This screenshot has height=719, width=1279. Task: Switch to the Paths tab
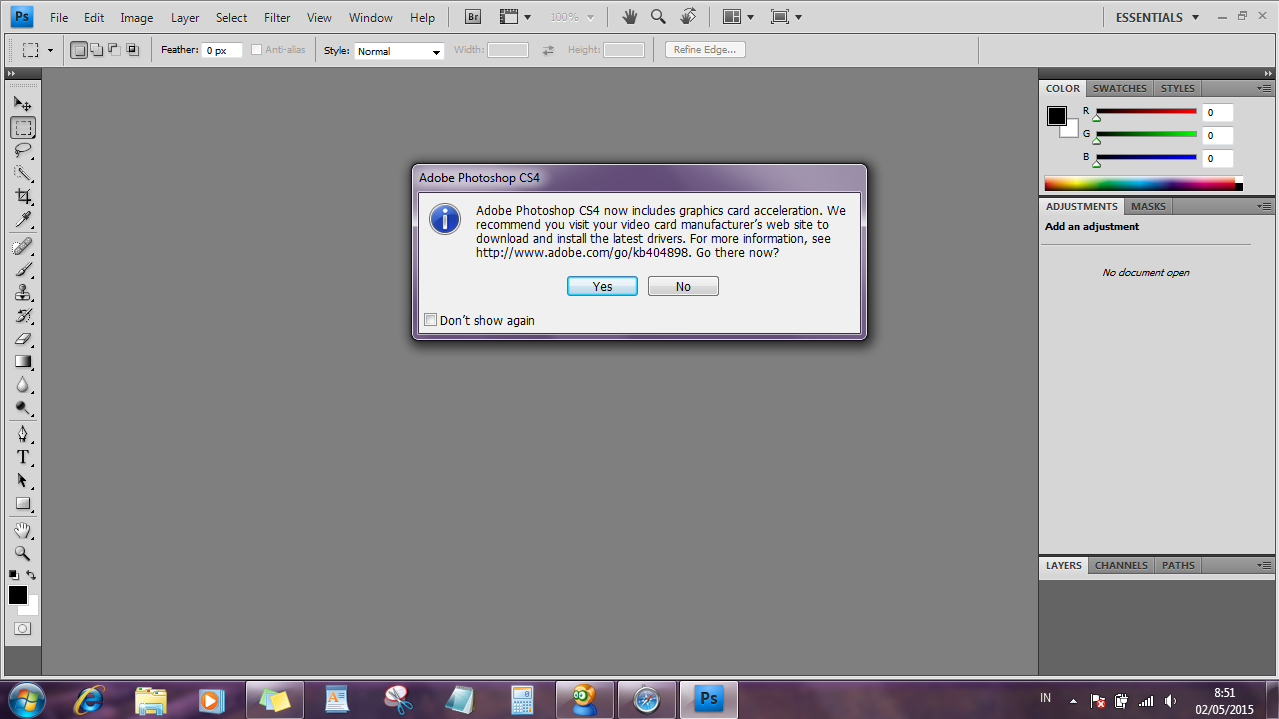click(1178, 565)
